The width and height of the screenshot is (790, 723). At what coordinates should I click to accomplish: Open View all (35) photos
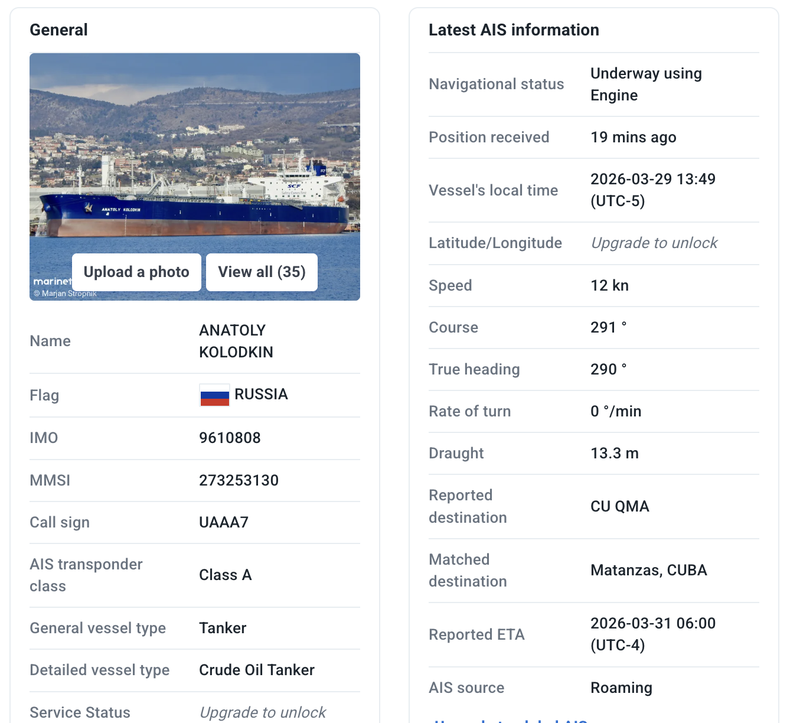261,272
